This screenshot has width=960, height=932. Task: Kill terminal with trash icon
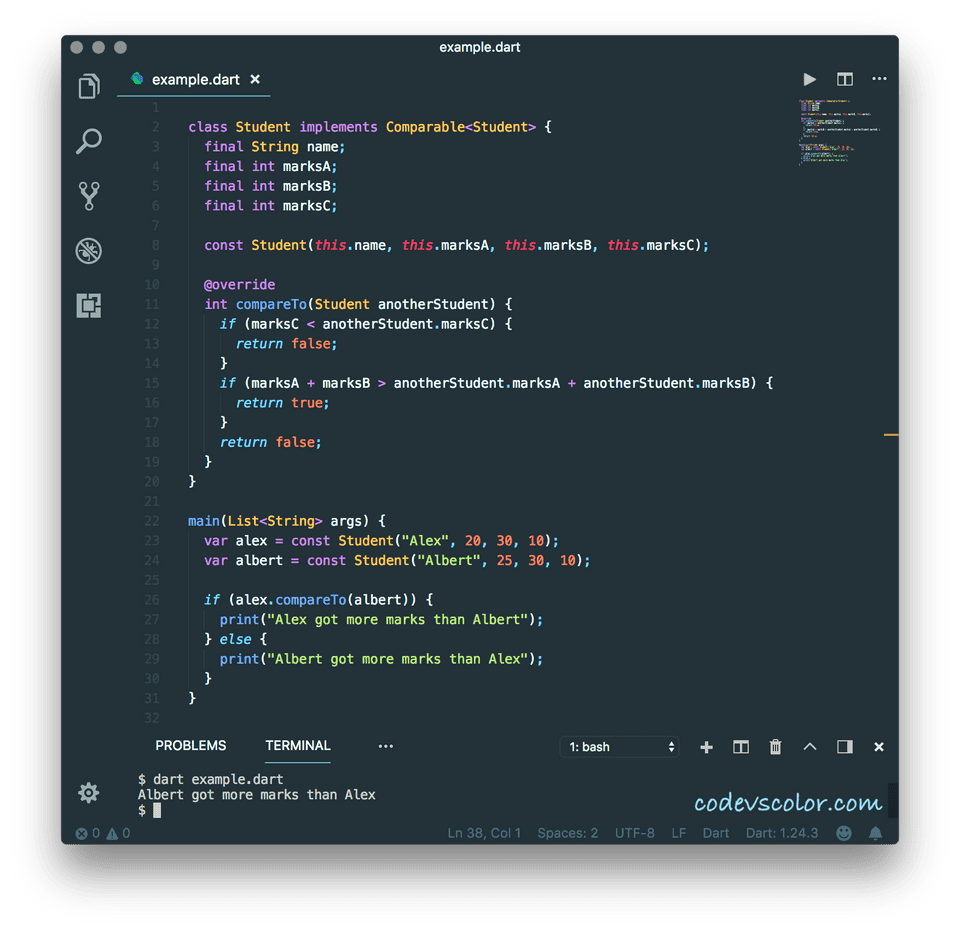click(x=775, y=747)
